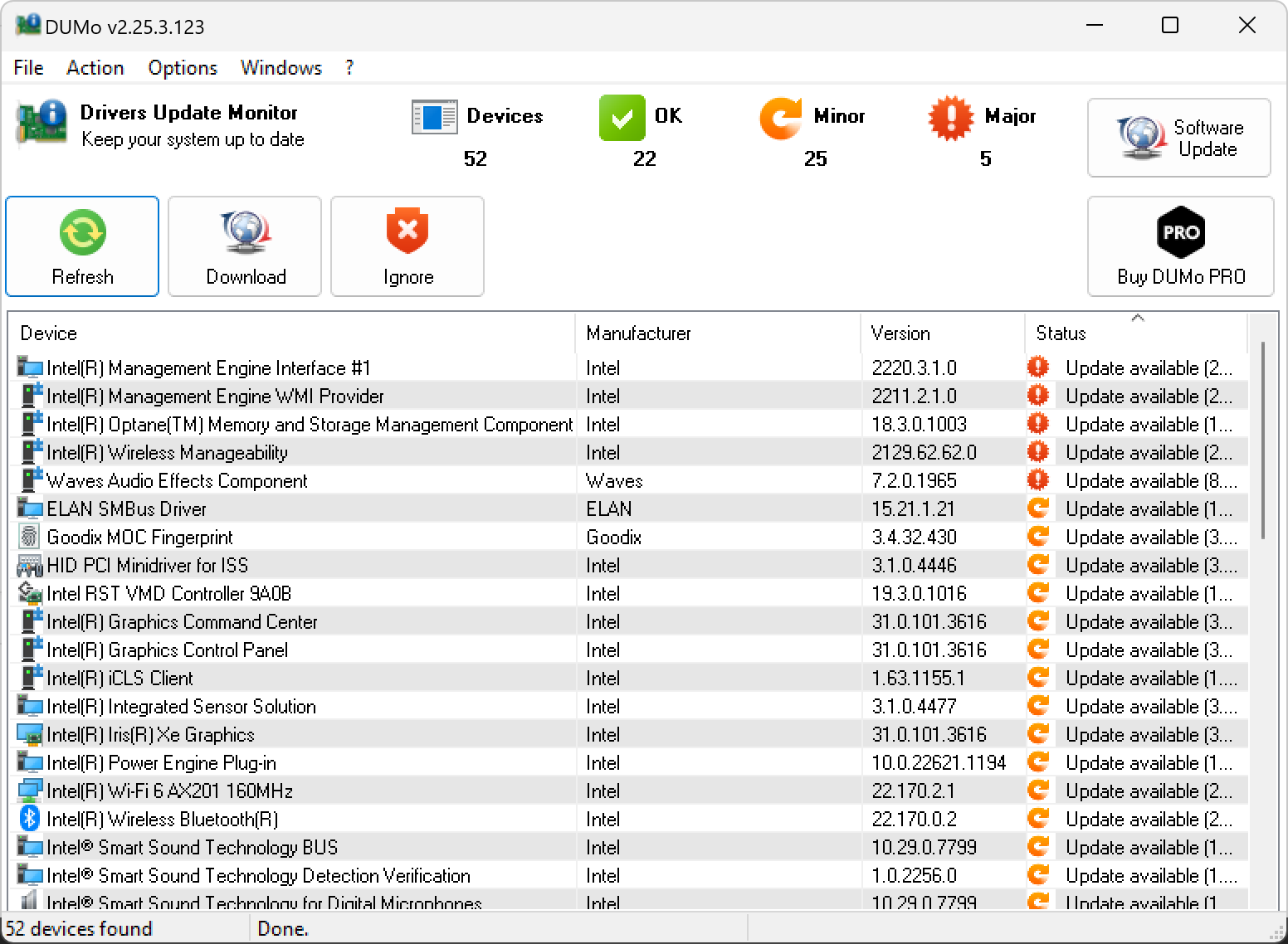Viewport: 1288px width, 944px height.
Task: Select the Waves Audio Effects Component row
Action: coord(629,480)
